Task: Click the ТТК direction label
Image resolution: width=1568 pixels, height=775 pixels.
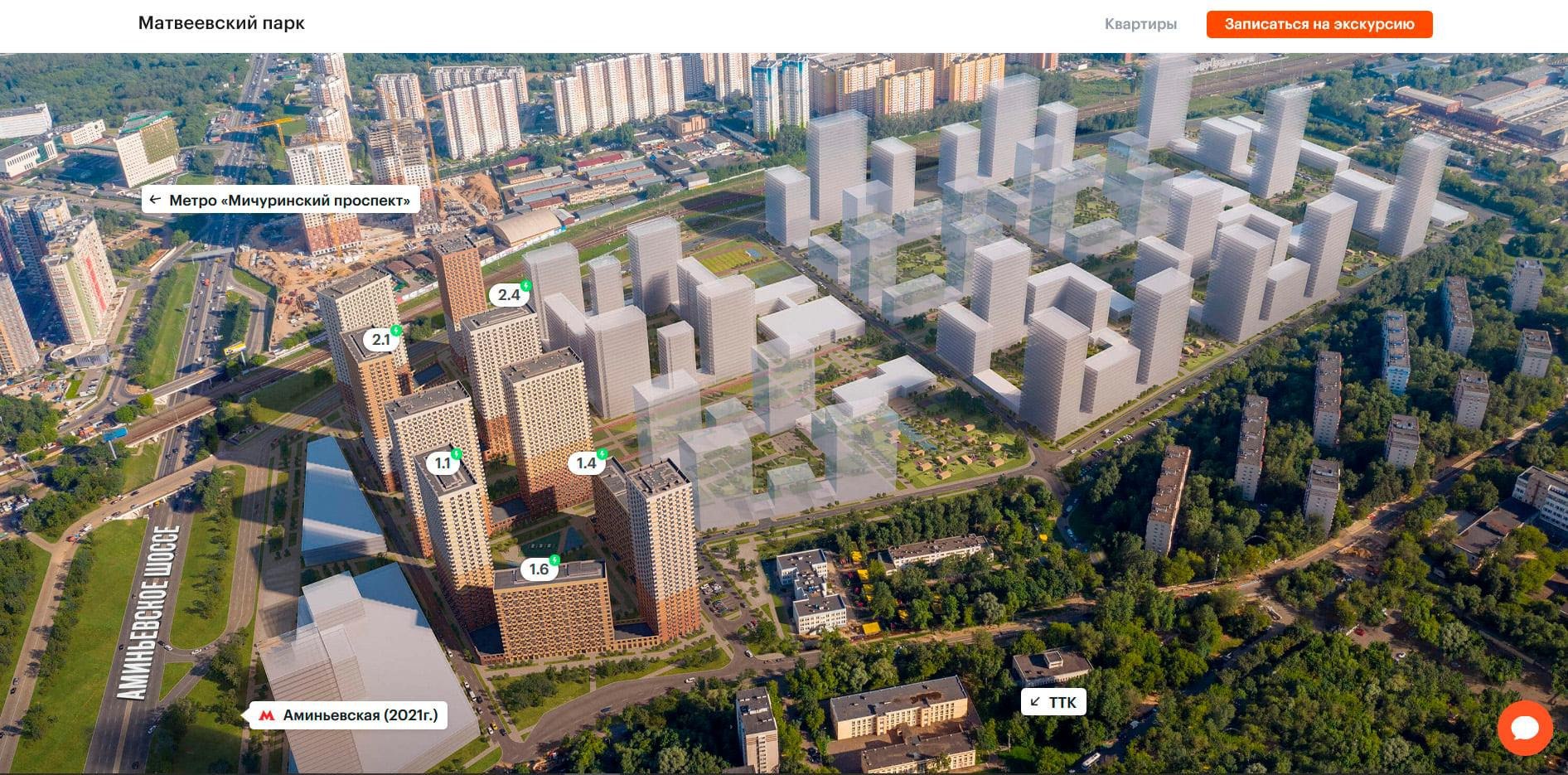Action: [x=1053, y=703]
